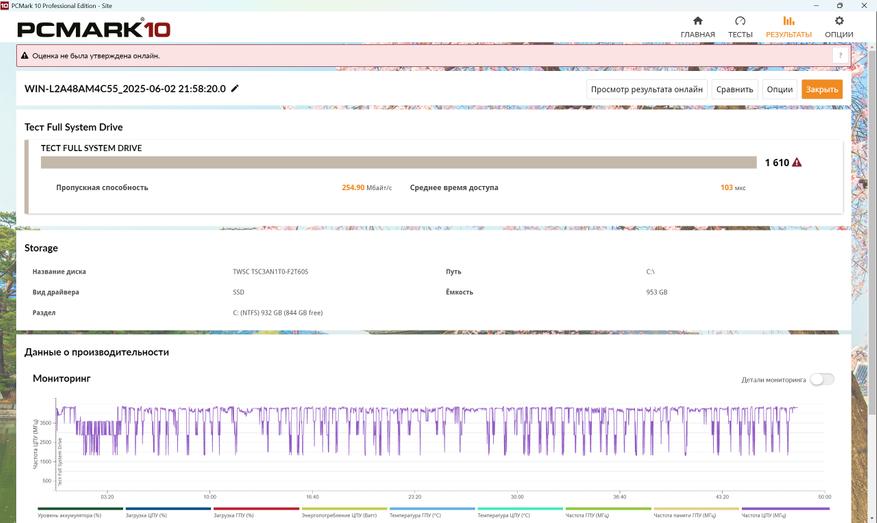Open Опции gear icon in header
Screen dimensions: 877x523
[839, 21]
